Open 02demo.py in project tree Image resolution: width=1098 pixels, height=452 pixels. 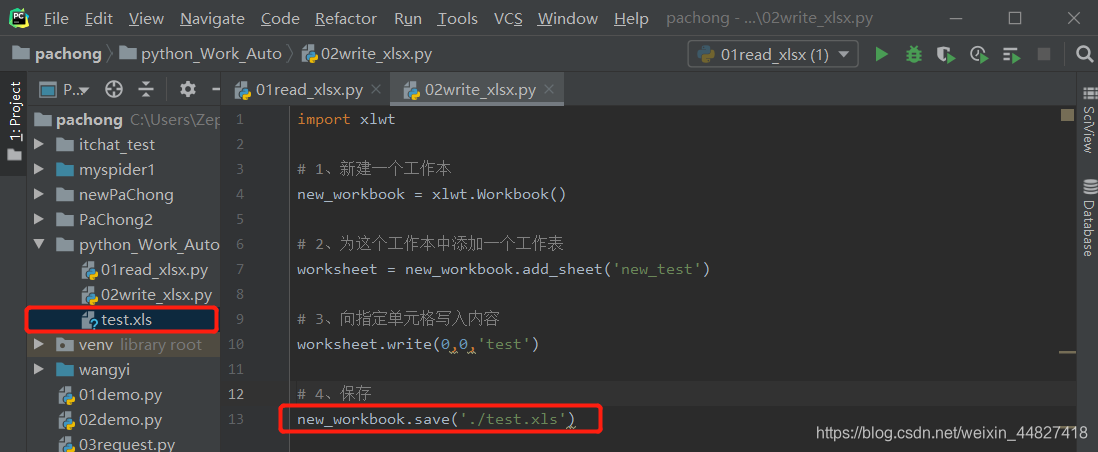coord(120,420)
